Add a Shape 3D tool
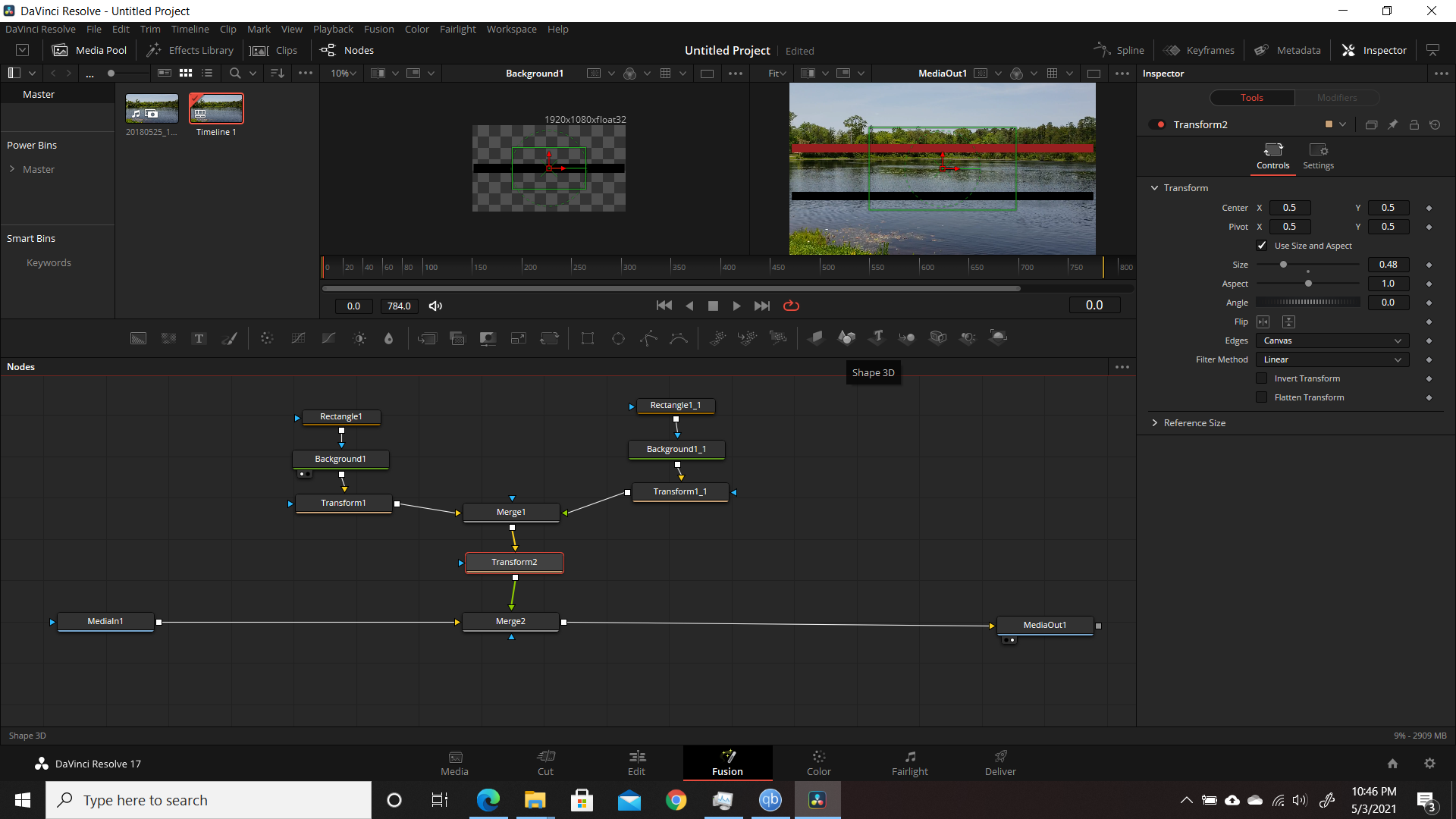The height and width of the screenshot is (819, 1456). pyautogui.click(x=846, y=338)
